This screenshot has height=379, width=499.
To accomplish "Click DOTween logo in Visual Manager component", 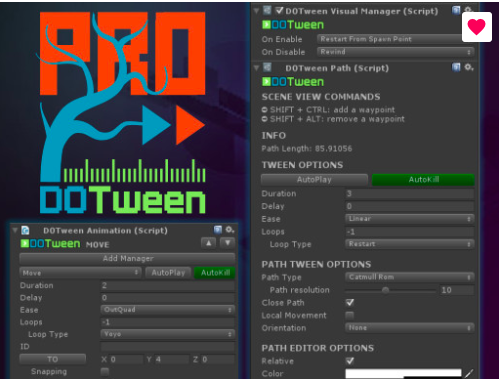I will click(x=293, y=25).
